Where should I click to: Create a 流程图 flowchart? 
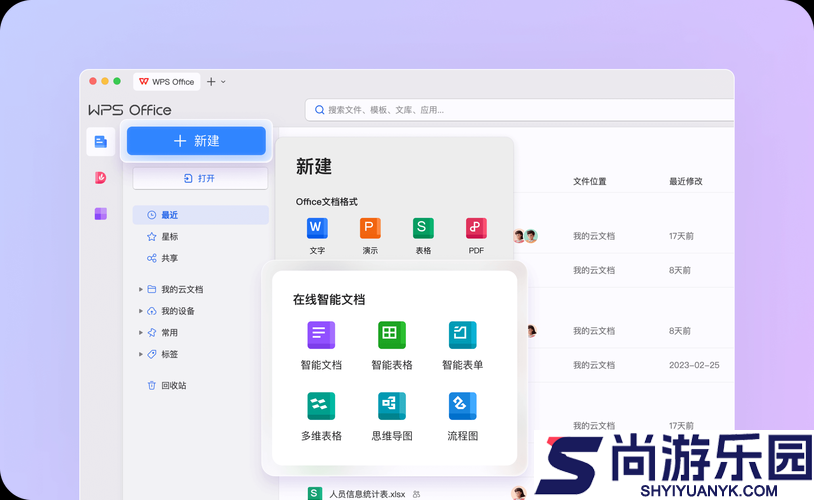coord(463,416)
